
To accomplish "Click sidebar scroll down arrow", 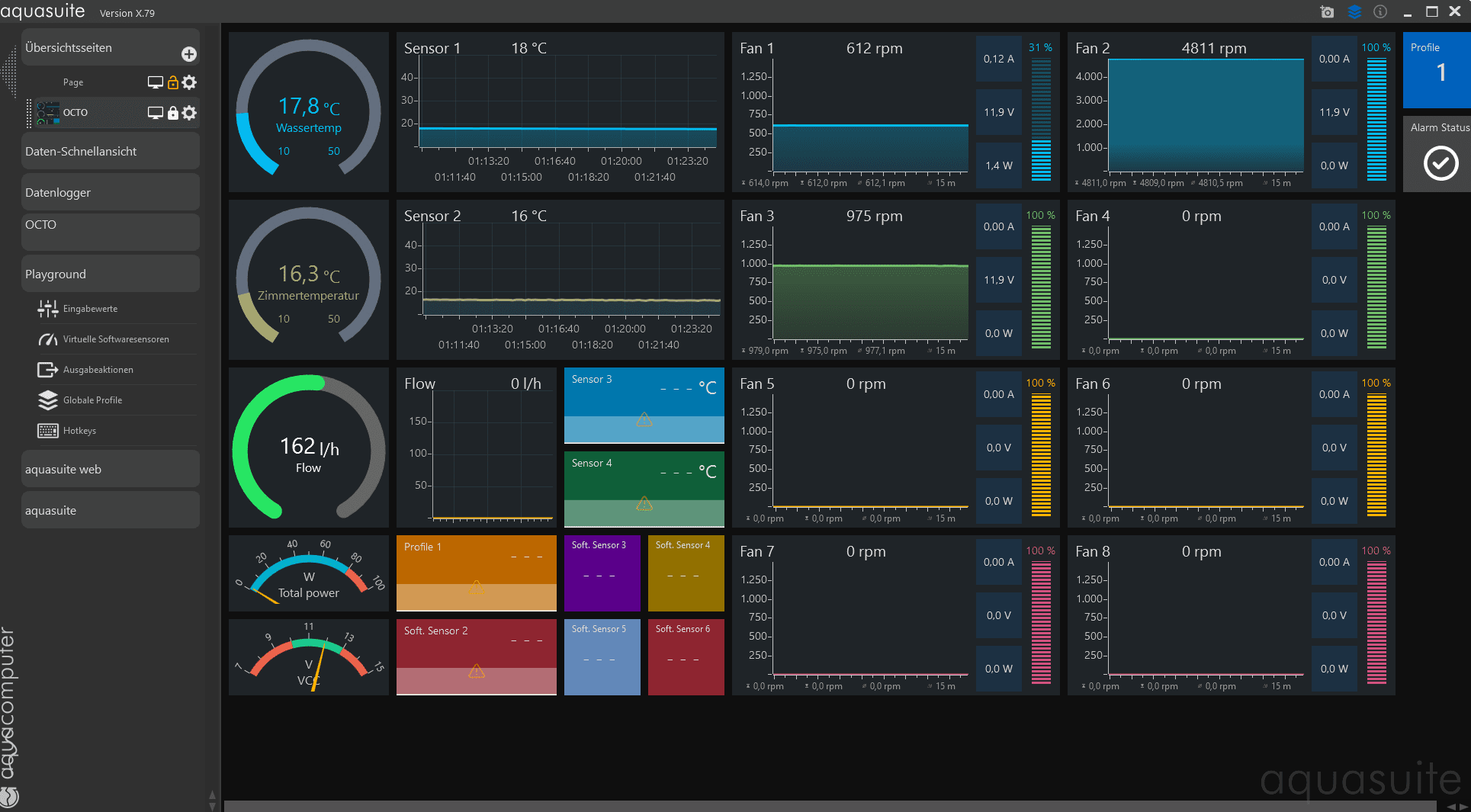I will point(212,805).
